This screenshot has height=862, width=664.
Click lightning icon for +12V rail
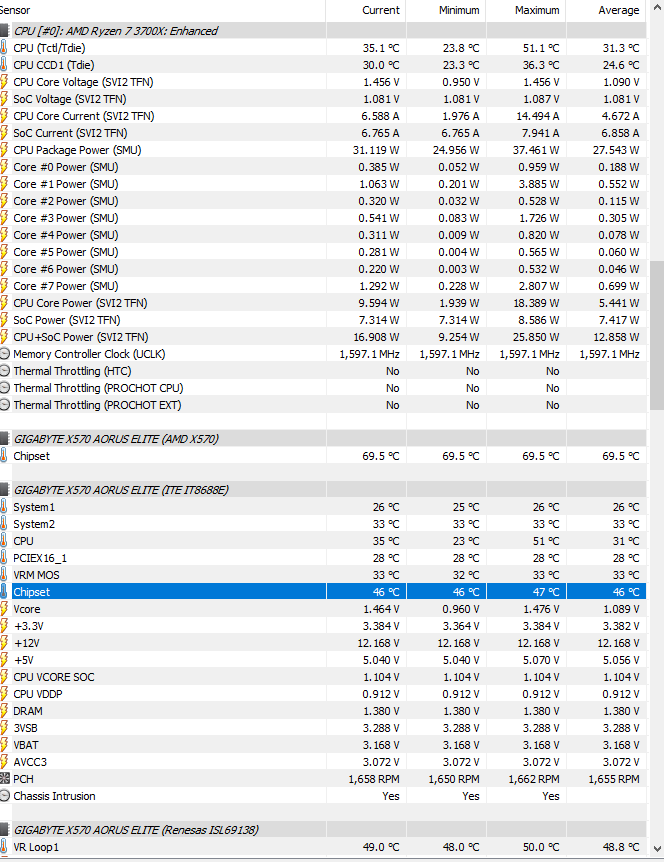pos(4,643)
